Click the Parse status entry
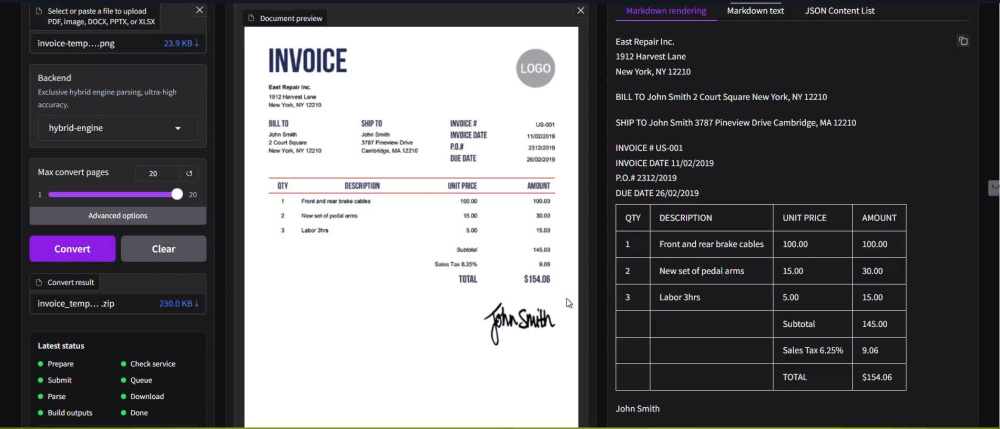The width and height of the screenshot is (1000, 429). [52, 396]
